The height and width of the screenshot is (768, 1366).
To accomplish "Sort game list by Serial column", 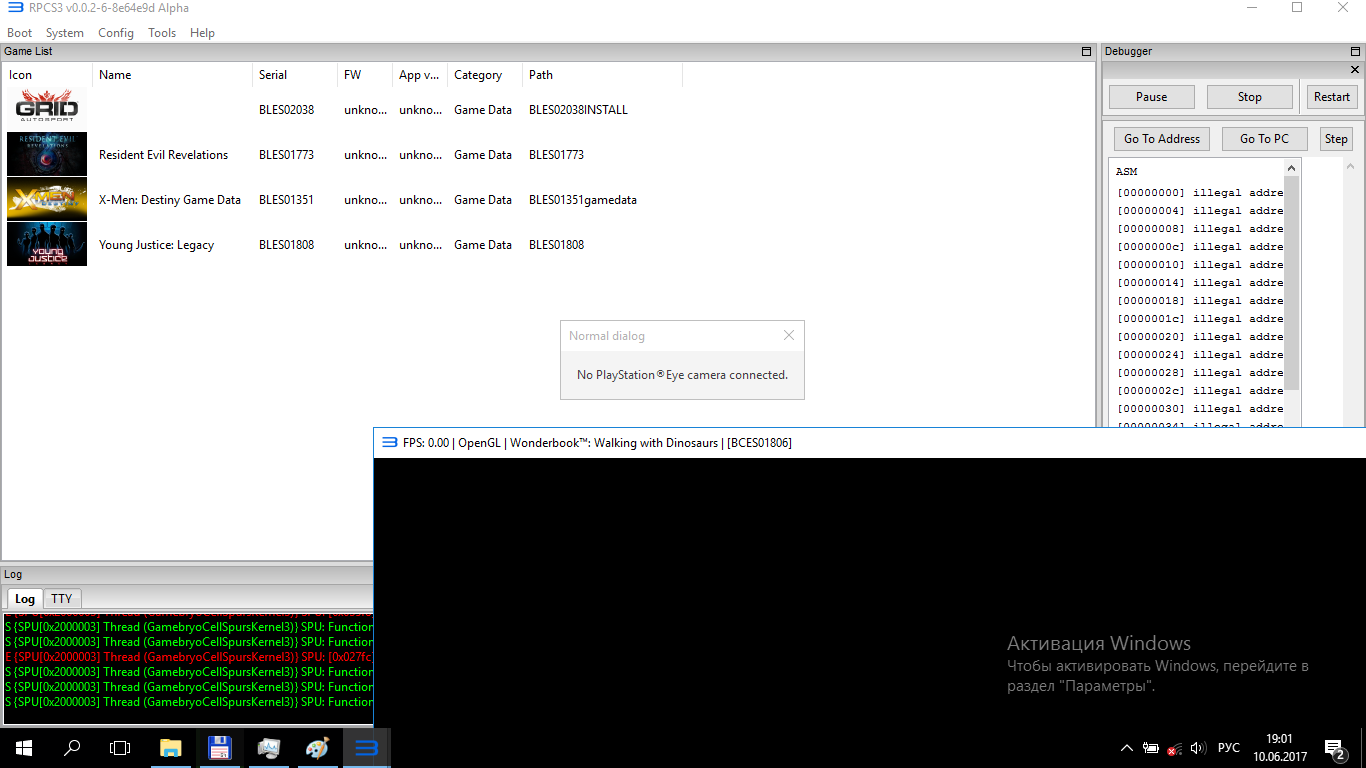I will 273,75.
